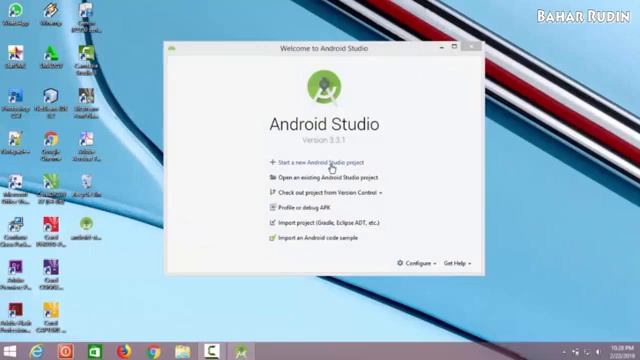Launch Internet Explorer from the taskbar
This screenshot has height=360, width=640.
[36, 351]
